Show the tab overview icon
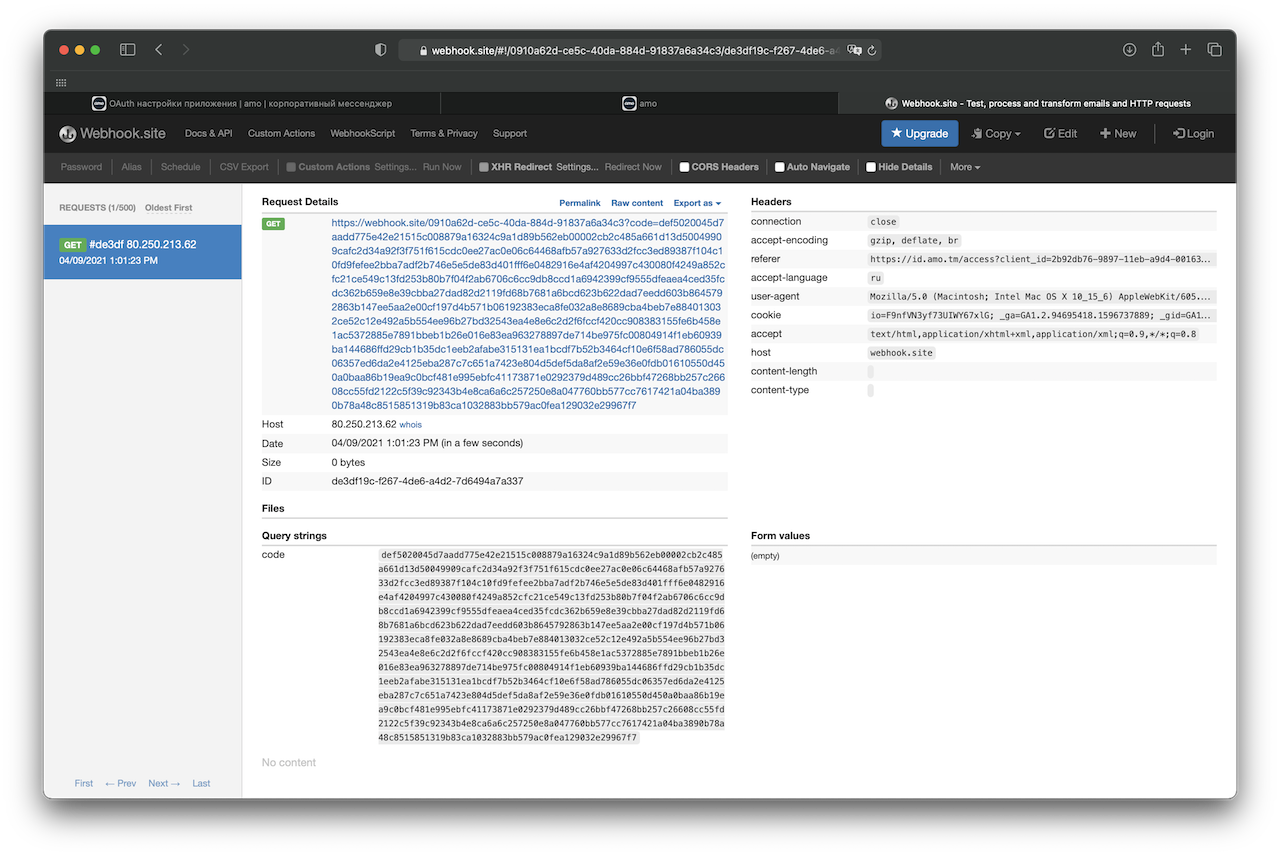This screenshot has width=1280, height=856. pyautogui.click(x=1215, y=50)
